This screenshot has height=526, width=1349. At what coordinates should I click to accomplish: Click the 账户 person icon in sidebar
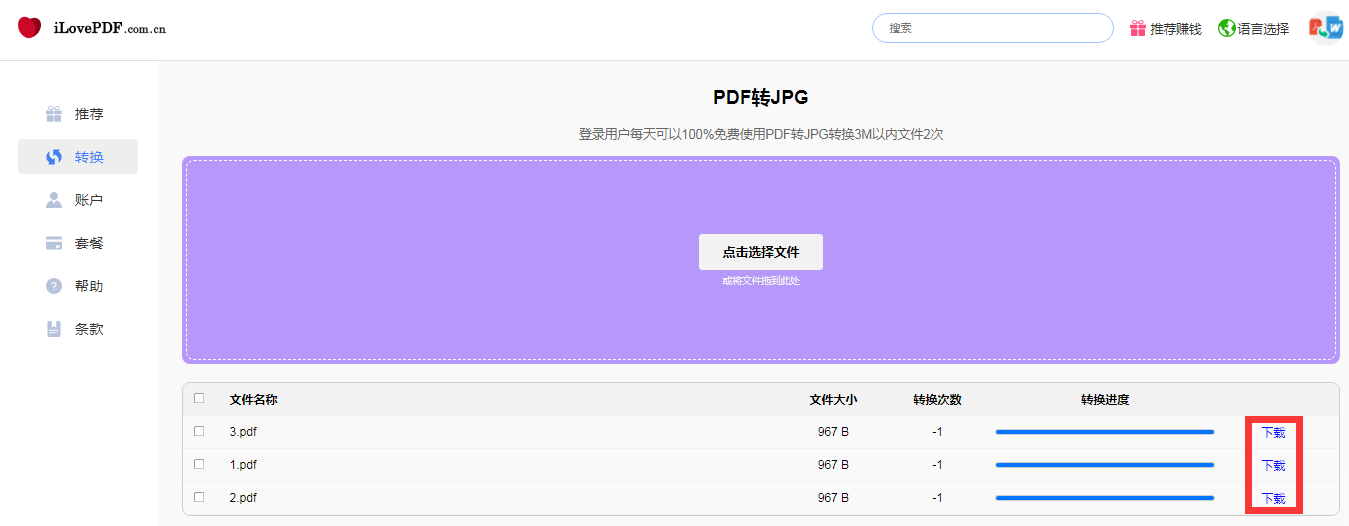coord(54,200)
